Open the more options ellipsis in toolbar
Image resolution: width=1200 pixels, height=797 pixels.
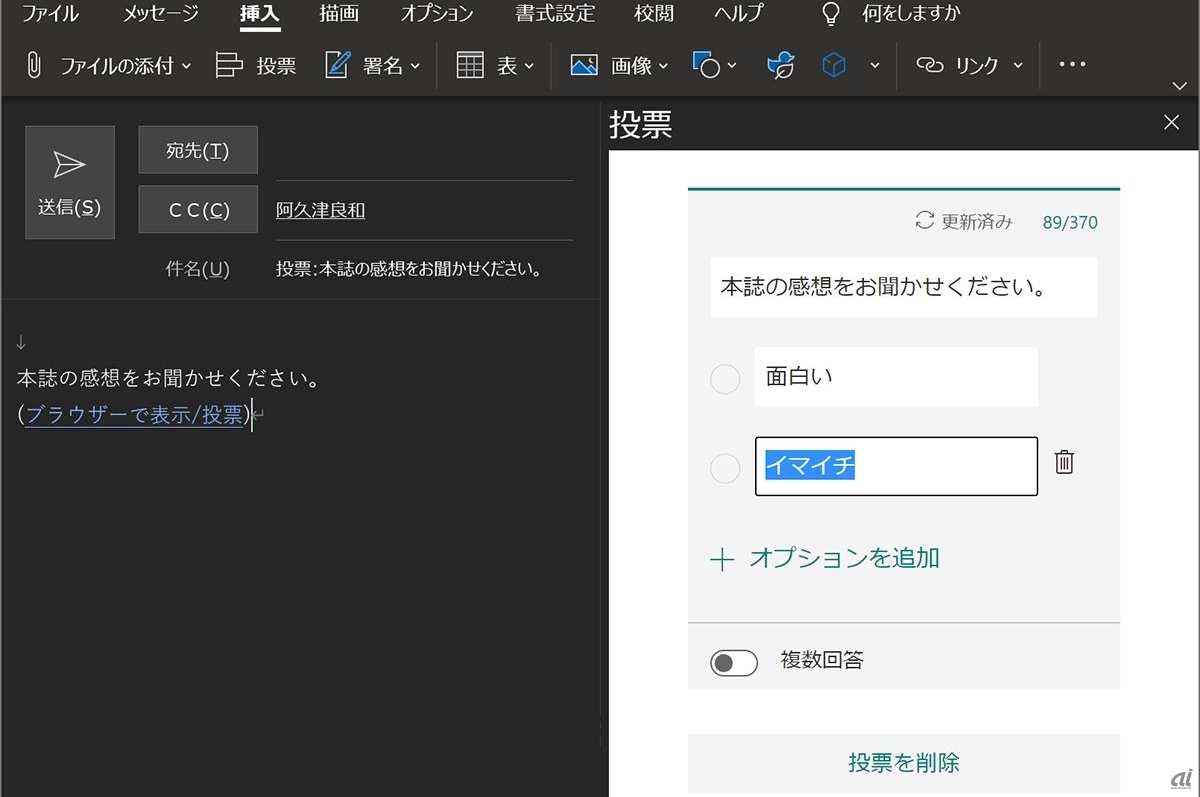tap(1072, 65)
